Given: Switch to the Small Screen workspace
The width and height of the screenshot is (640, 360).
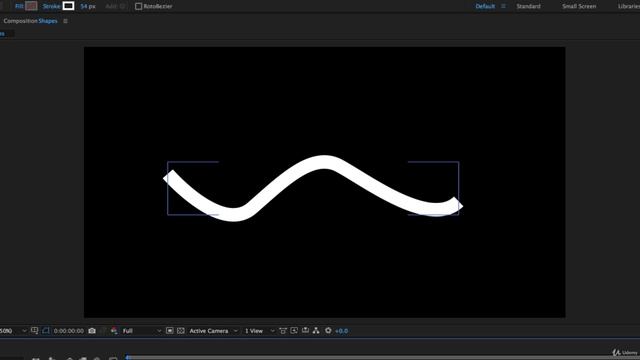Looking at the screenshot, I should coord(579,6).
